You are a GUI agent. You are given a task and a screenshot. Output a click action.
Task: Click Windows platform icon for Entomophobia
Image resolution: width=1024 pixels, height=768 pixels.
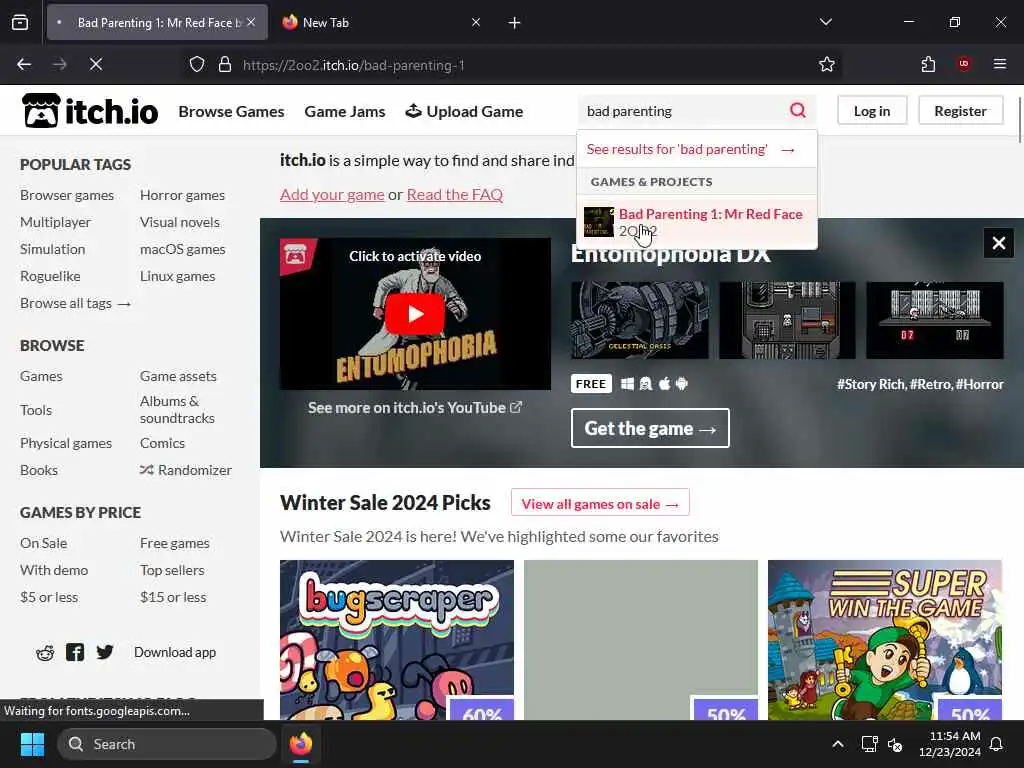click(x=627, y=384)
